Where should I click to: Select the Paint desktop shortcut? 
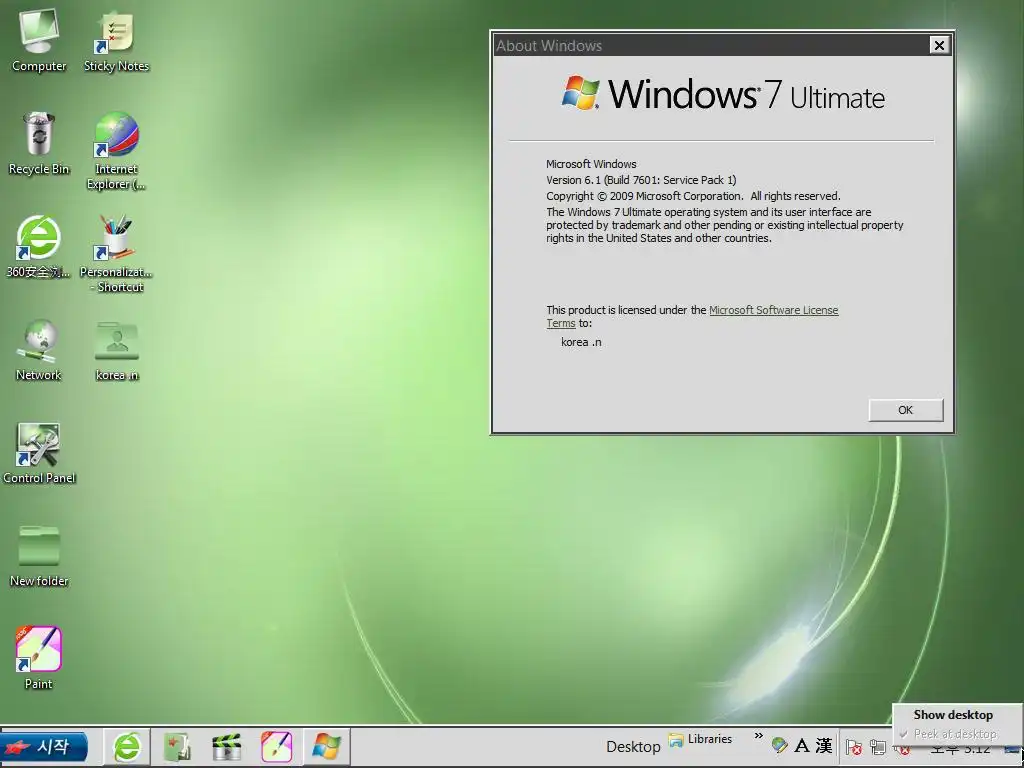pos(39,658)
